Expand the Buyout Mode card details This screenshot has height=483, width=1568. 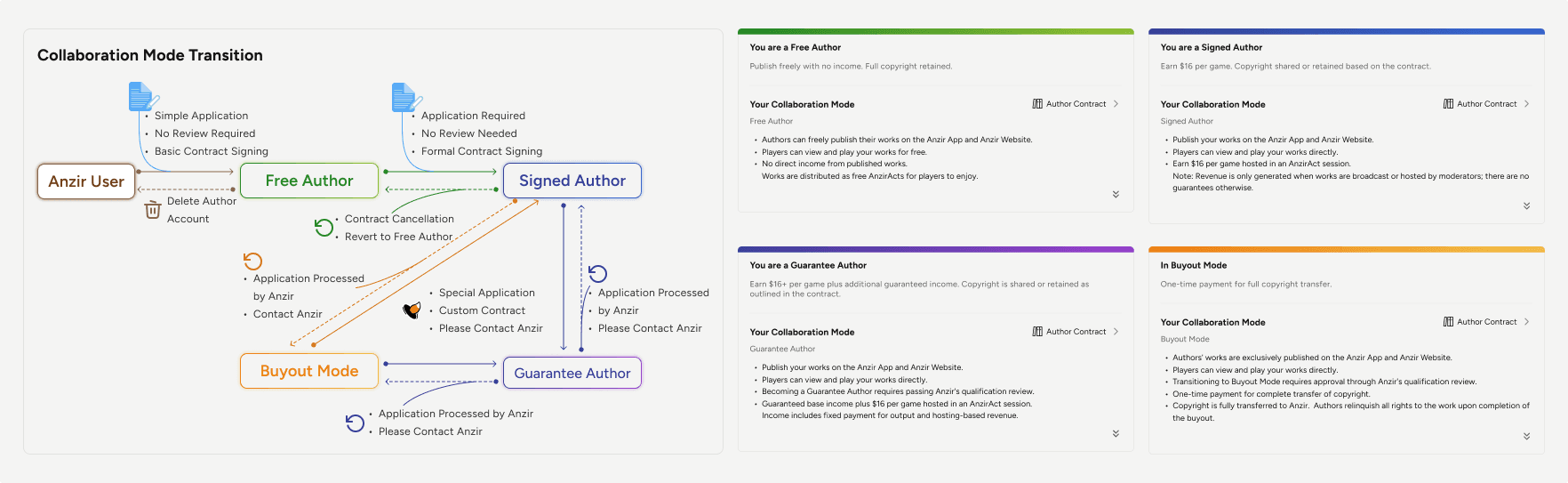(x=1526, y=436)
